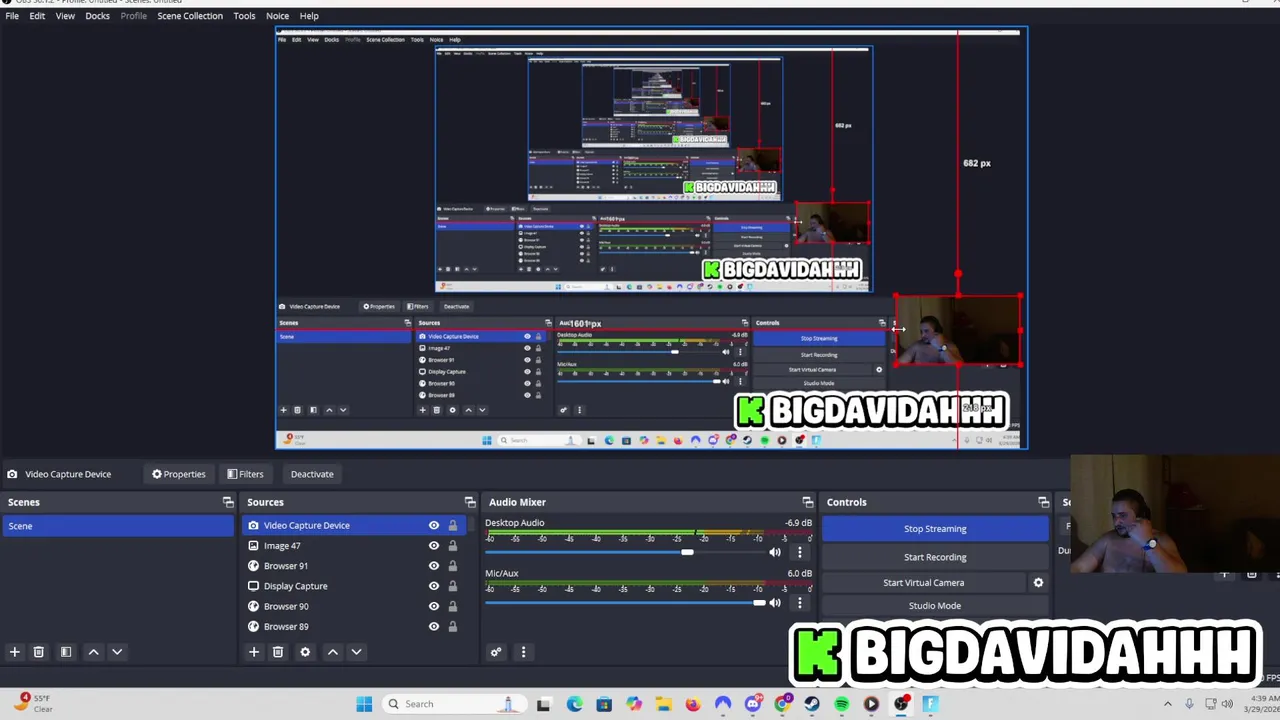Toggle visibility of Browser 91
Viewport: 1280px width, 720px height.
(x=434, y=566)
